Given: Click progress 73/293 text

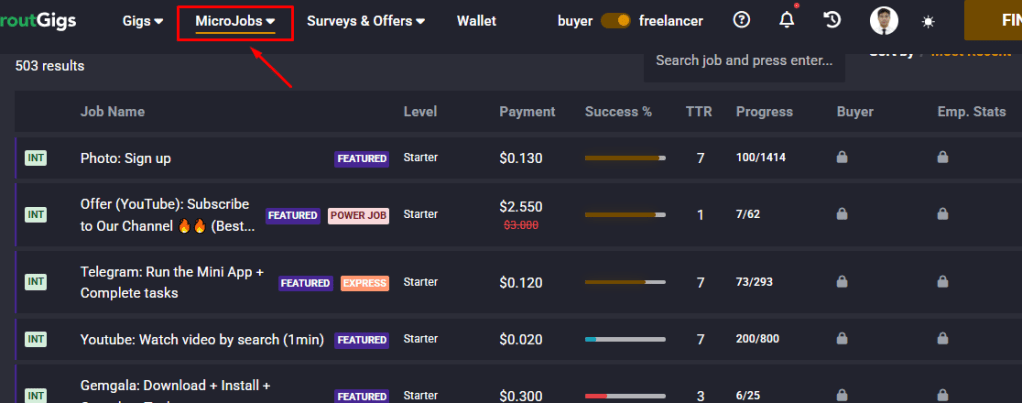Looking at the screenshot, I should (x=754, y=282).
